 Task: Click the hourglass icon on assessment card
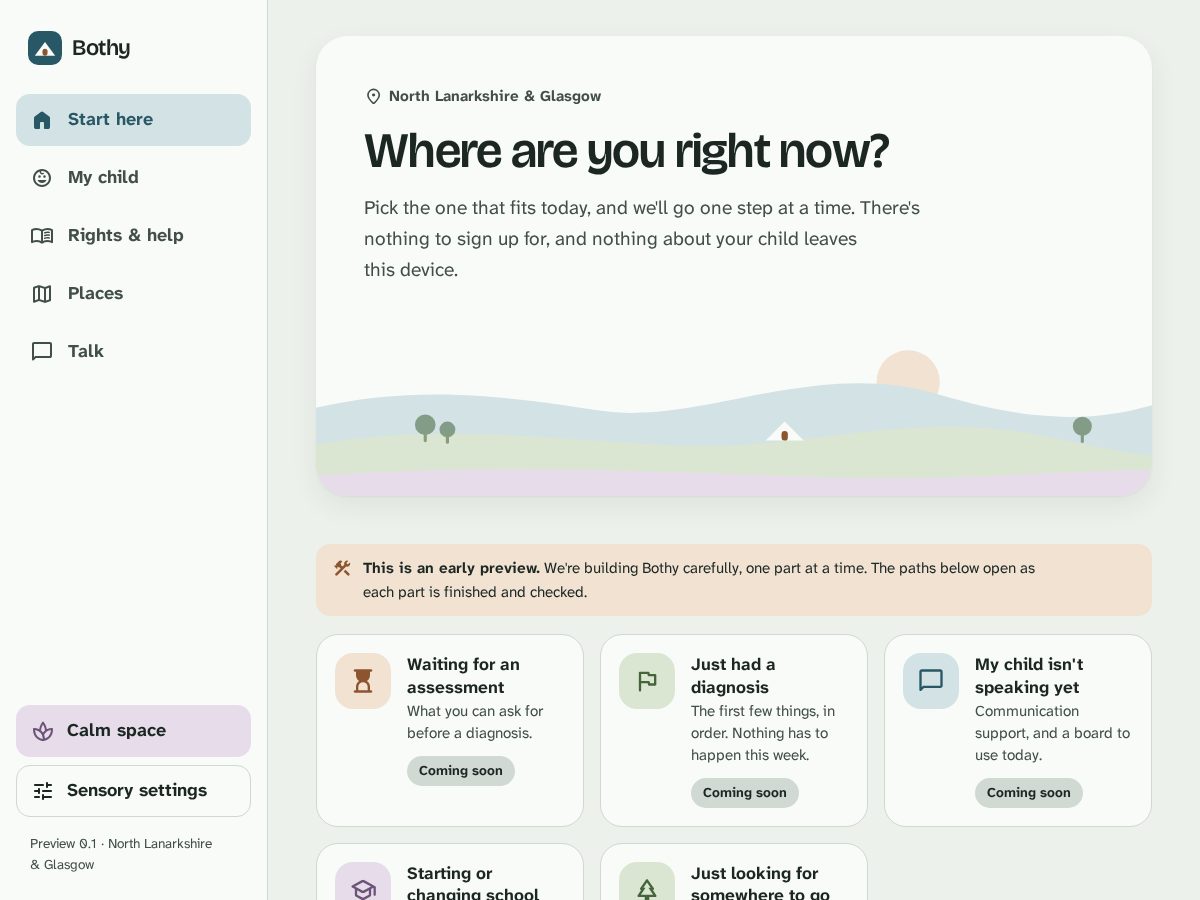[x=363, y=681]
